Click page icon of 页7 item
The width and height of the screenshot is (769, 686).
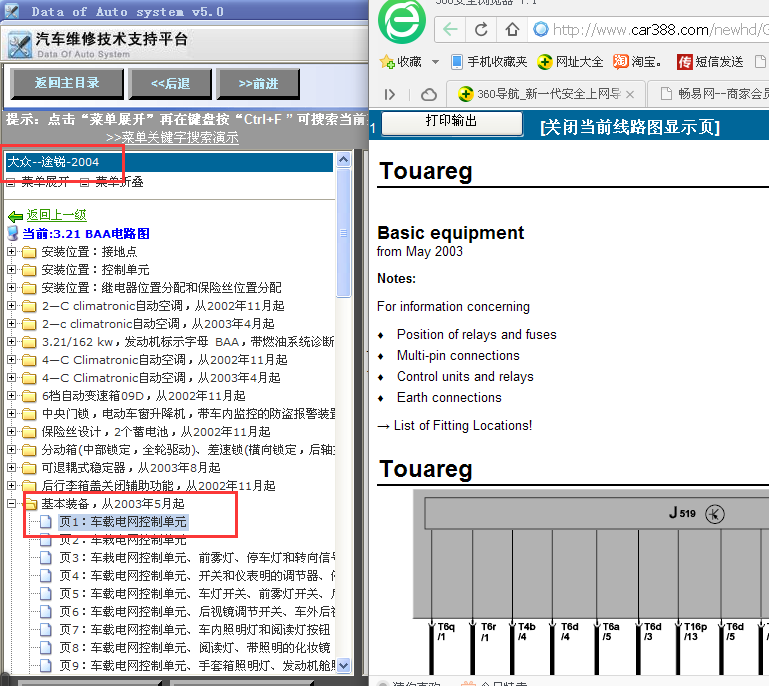point(46,630)
